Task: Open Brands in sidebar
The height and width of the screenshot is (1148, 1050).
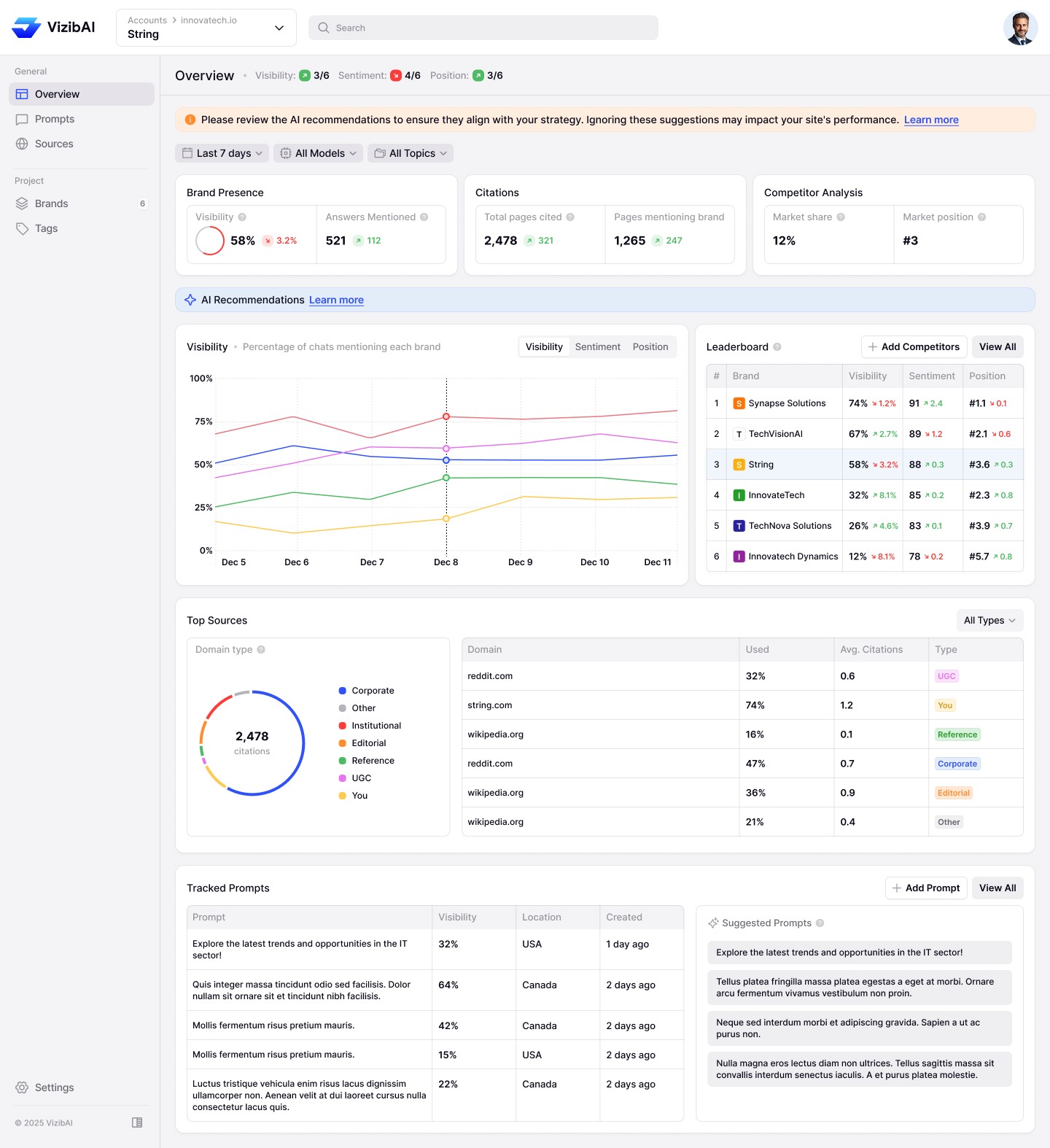Action: click(x=82, y=203)
